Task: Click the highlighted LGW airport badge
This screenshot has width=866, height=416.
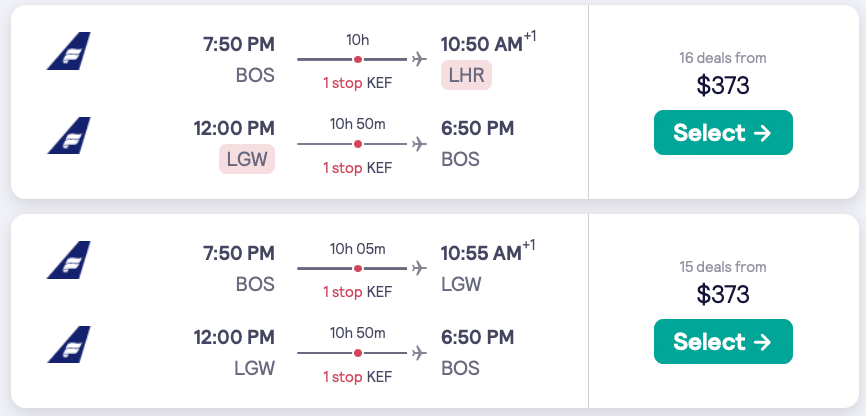Action: (247, 159)
